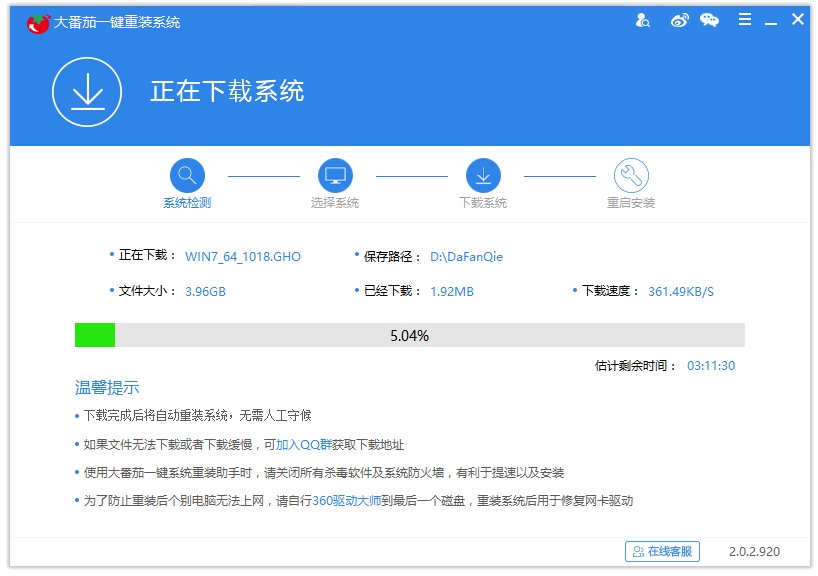Click the large circular download icon in header

click(x=87, y=91)
